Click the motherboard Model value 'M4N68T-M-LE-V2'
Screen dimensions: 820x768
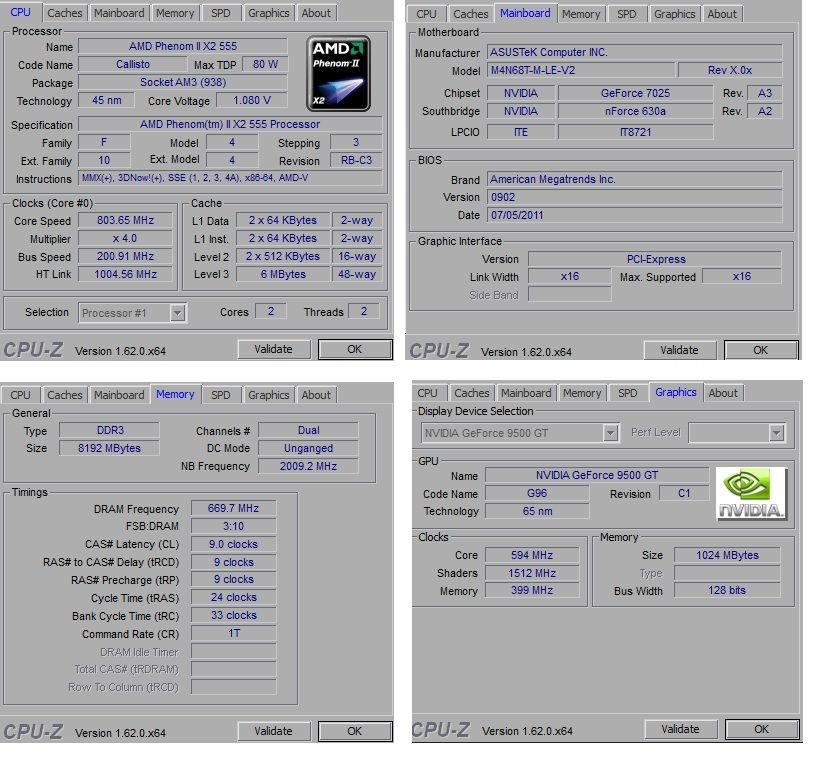coord(581,70)
